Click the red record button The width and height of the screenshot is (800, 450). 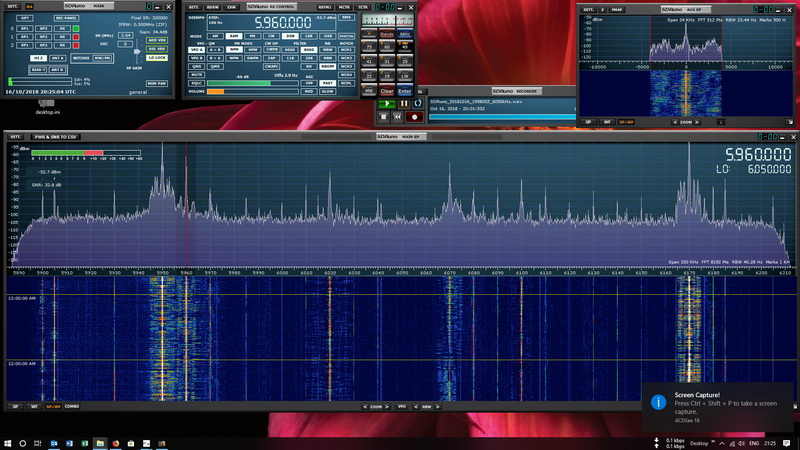414,117
